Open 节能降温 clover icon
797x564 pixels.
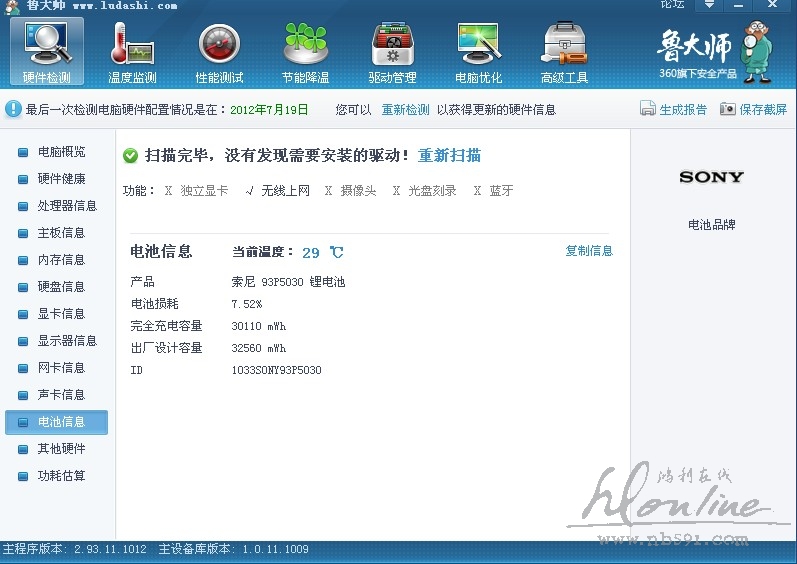[305, 51]
